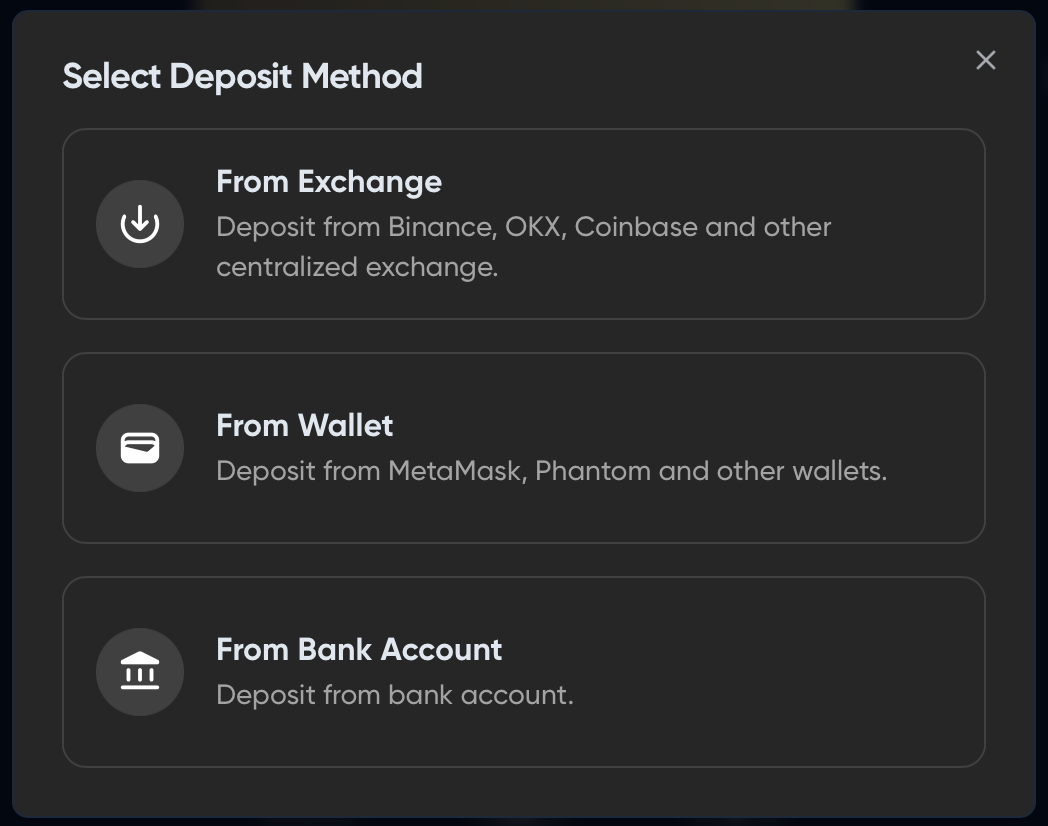Click the download arrow icon beside From Exchange
Screen dimensions: 1048x826
[x=140, y=224]
